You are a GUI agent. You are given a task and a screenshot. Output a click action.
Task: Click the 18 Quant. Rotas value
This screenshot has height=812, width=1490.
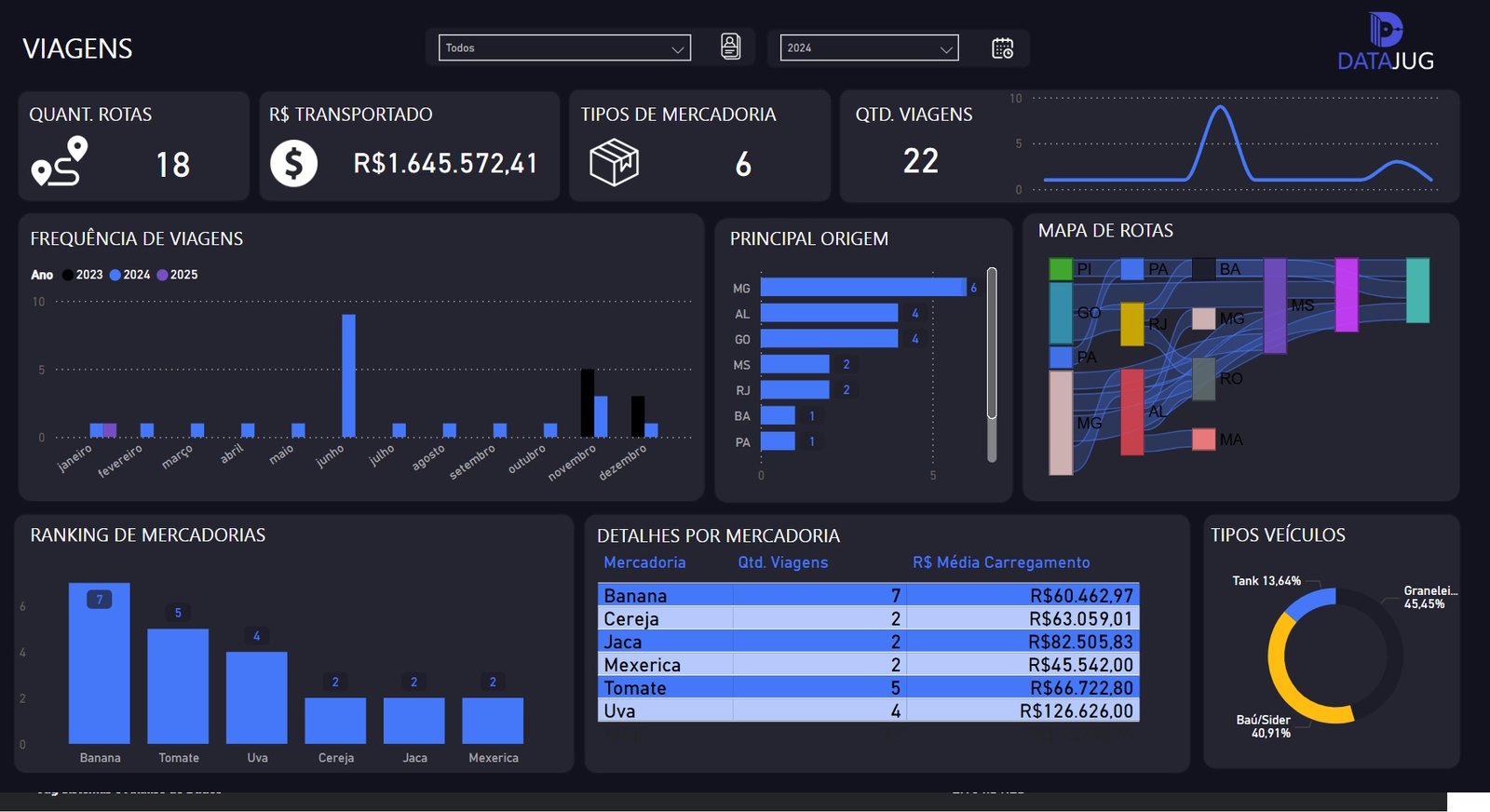tap(173, 165)
